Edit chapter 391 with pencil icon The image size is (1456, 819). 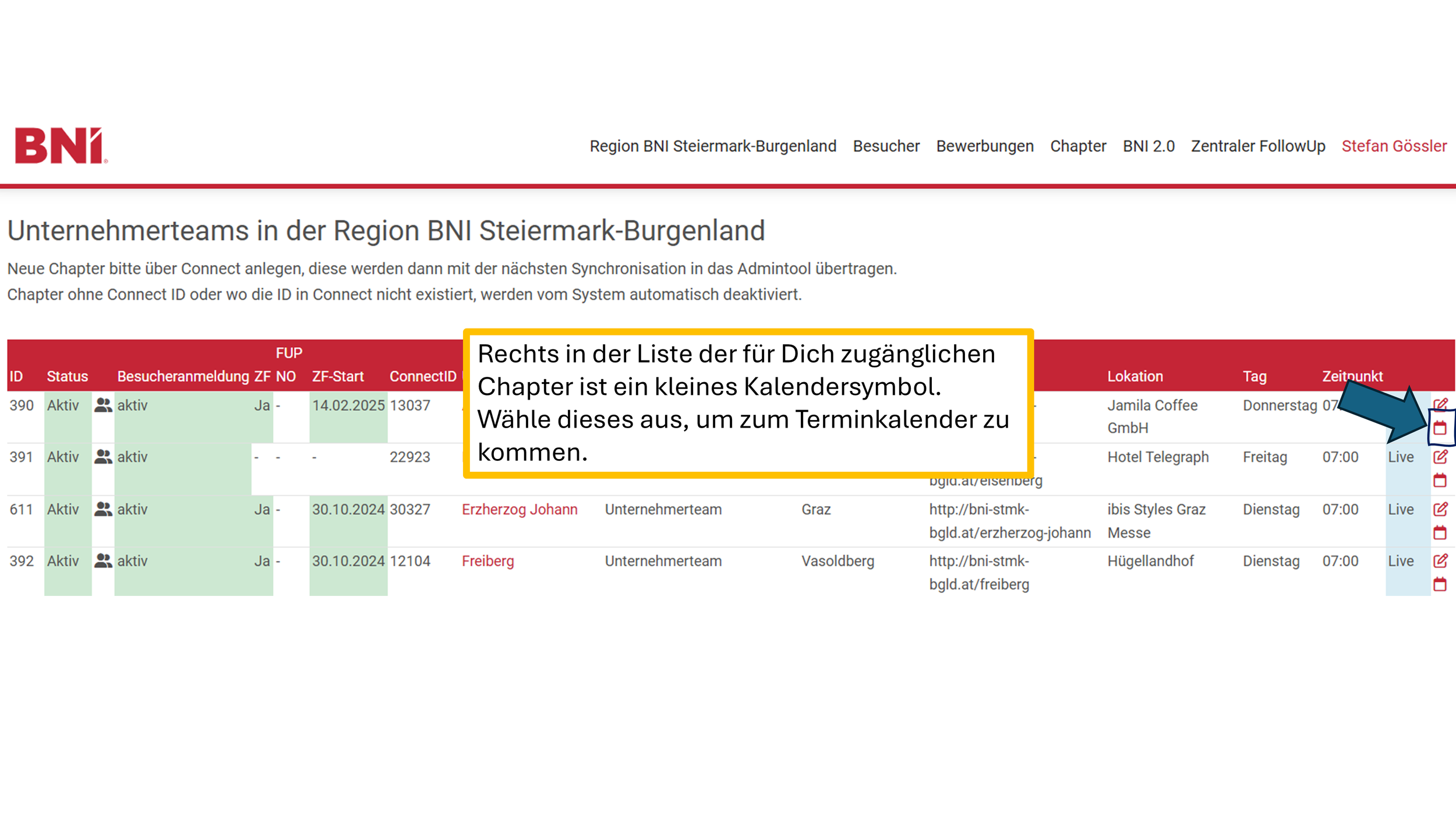click(1440, 457)
